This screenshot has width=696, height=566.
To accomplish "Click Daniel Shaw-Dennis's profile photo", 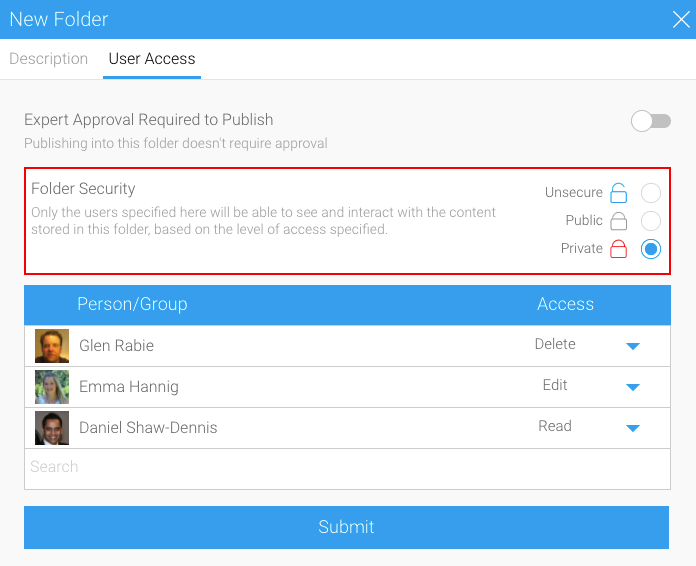I will [52, 428].
